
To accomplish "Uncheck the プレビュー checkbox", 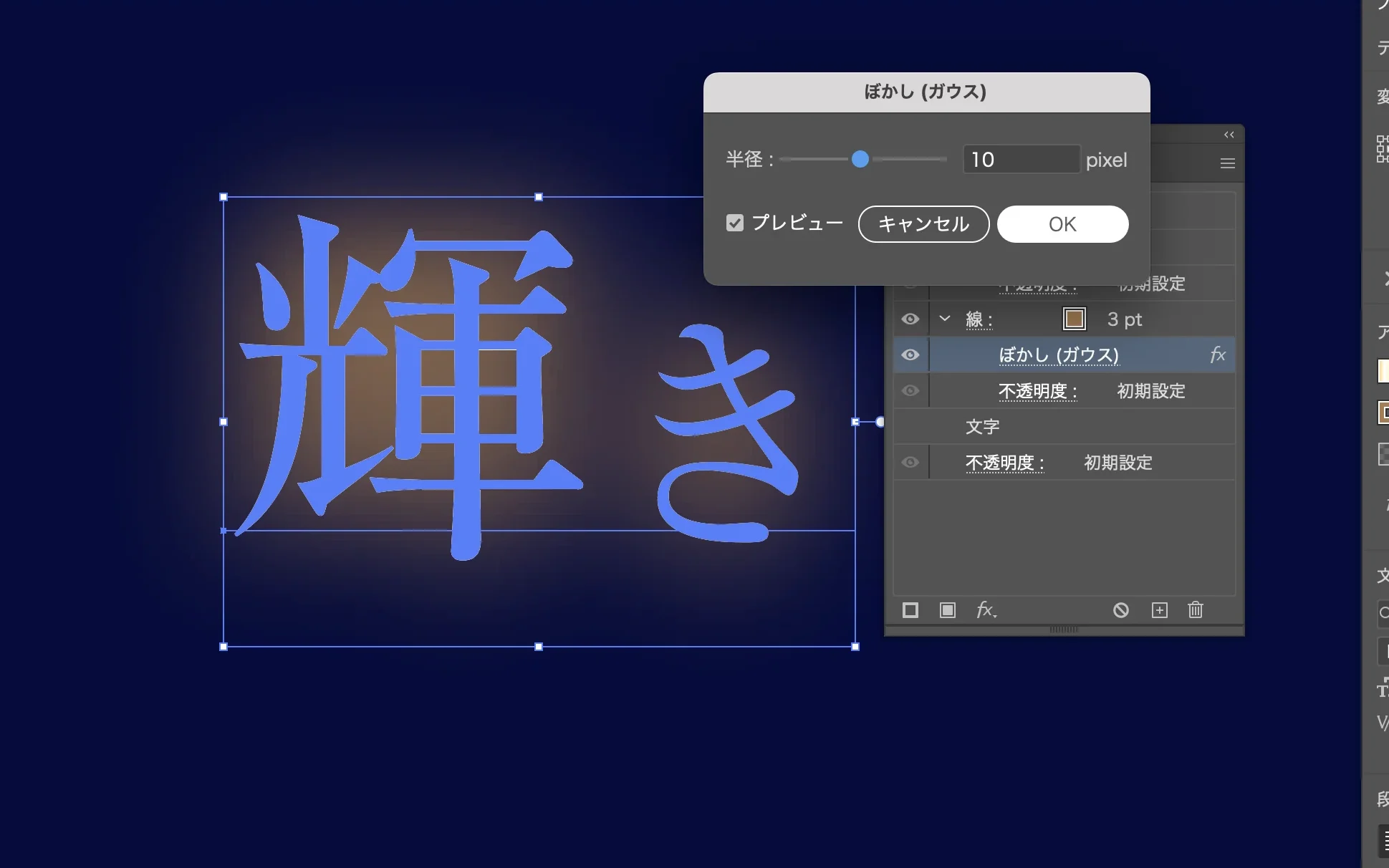I will coord(735,223).
